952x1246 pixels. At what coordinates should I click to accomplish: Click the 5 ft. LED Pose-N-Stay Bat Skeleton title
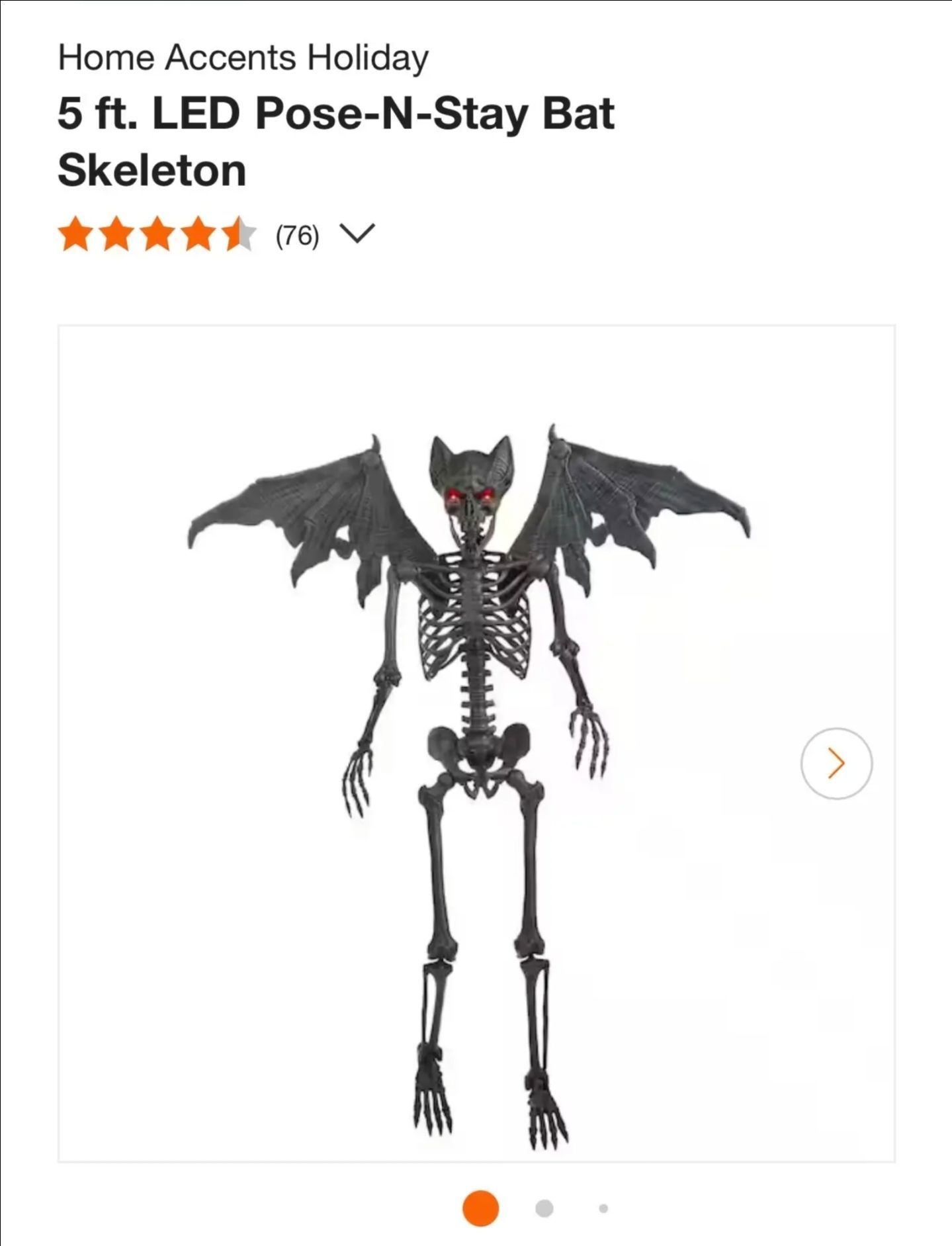click(x=336, y=142)
